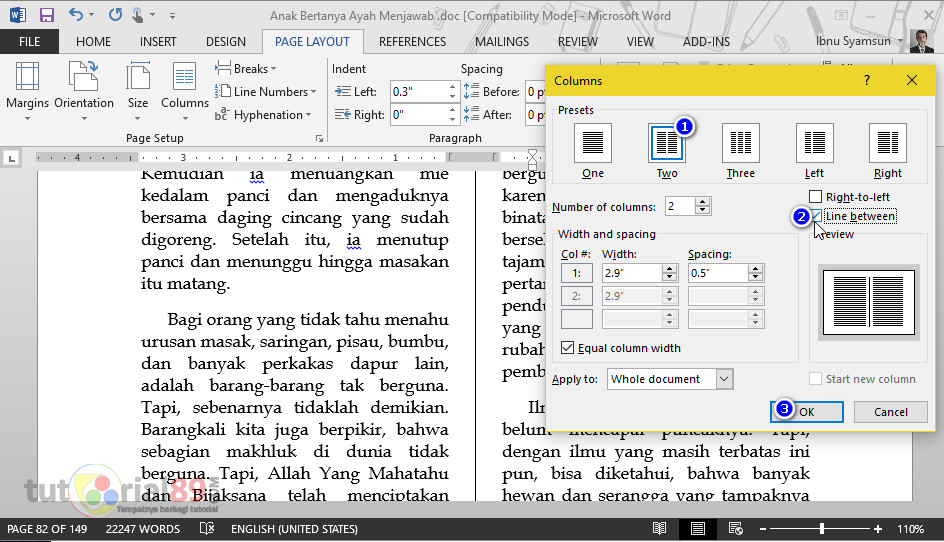Click the user account profile picture

point(921,41)
